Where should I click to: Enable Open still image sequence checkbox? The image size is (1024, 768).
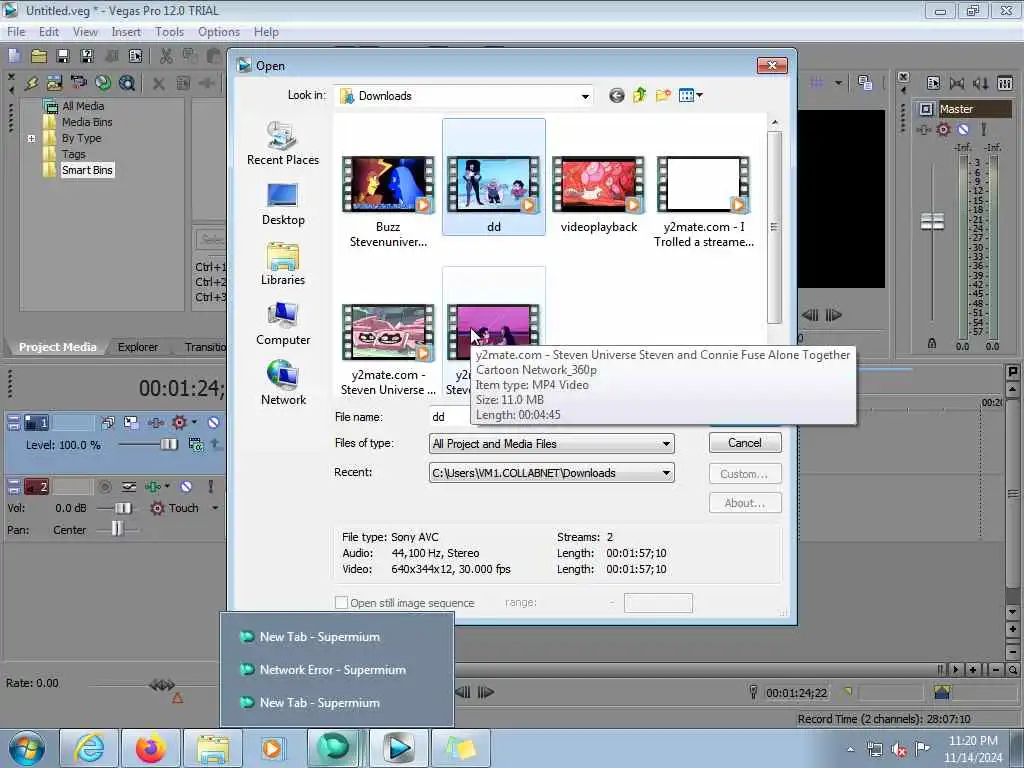(341, 603)
